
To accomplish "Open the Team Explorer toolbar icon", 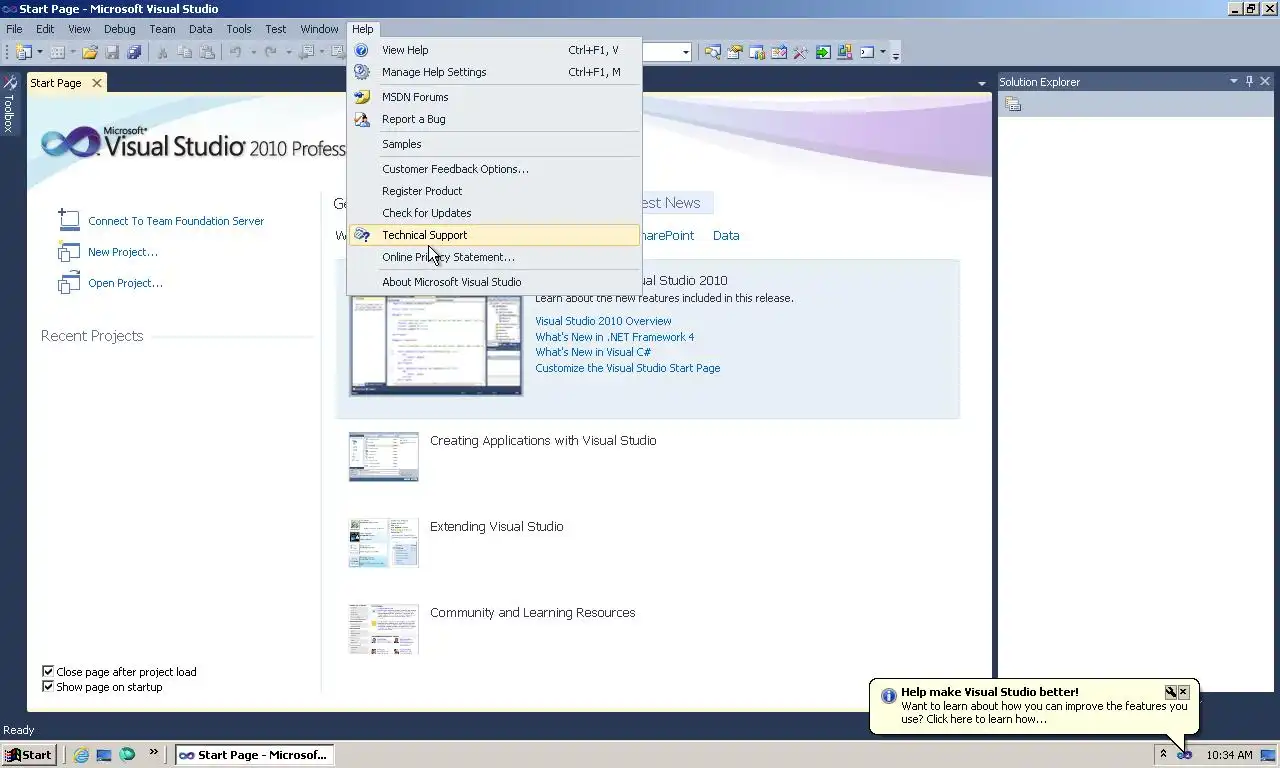I will pyautogui.click(x=757, y=52).
